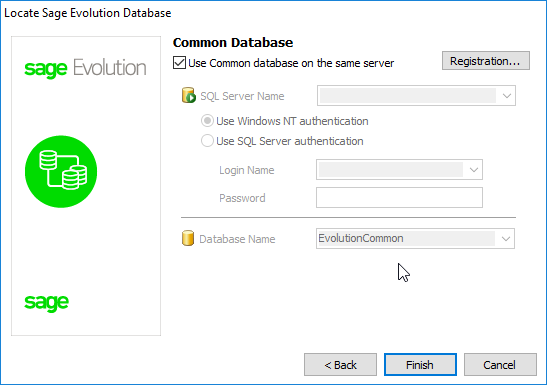The image size is (547, 385).
Task: Uncheck Use Common database on same server
Action: tap(179, 63)
